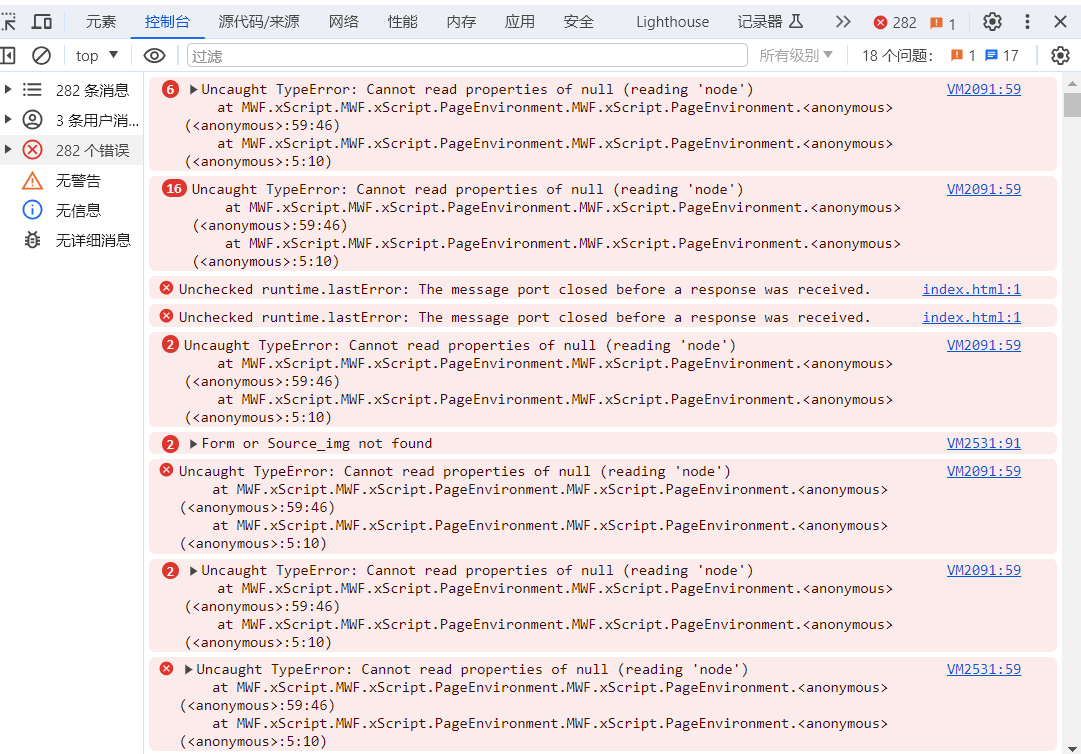Expand the Form or Source_img not found message
This screenshot has width=1081, height=754.
coord(194,444)
